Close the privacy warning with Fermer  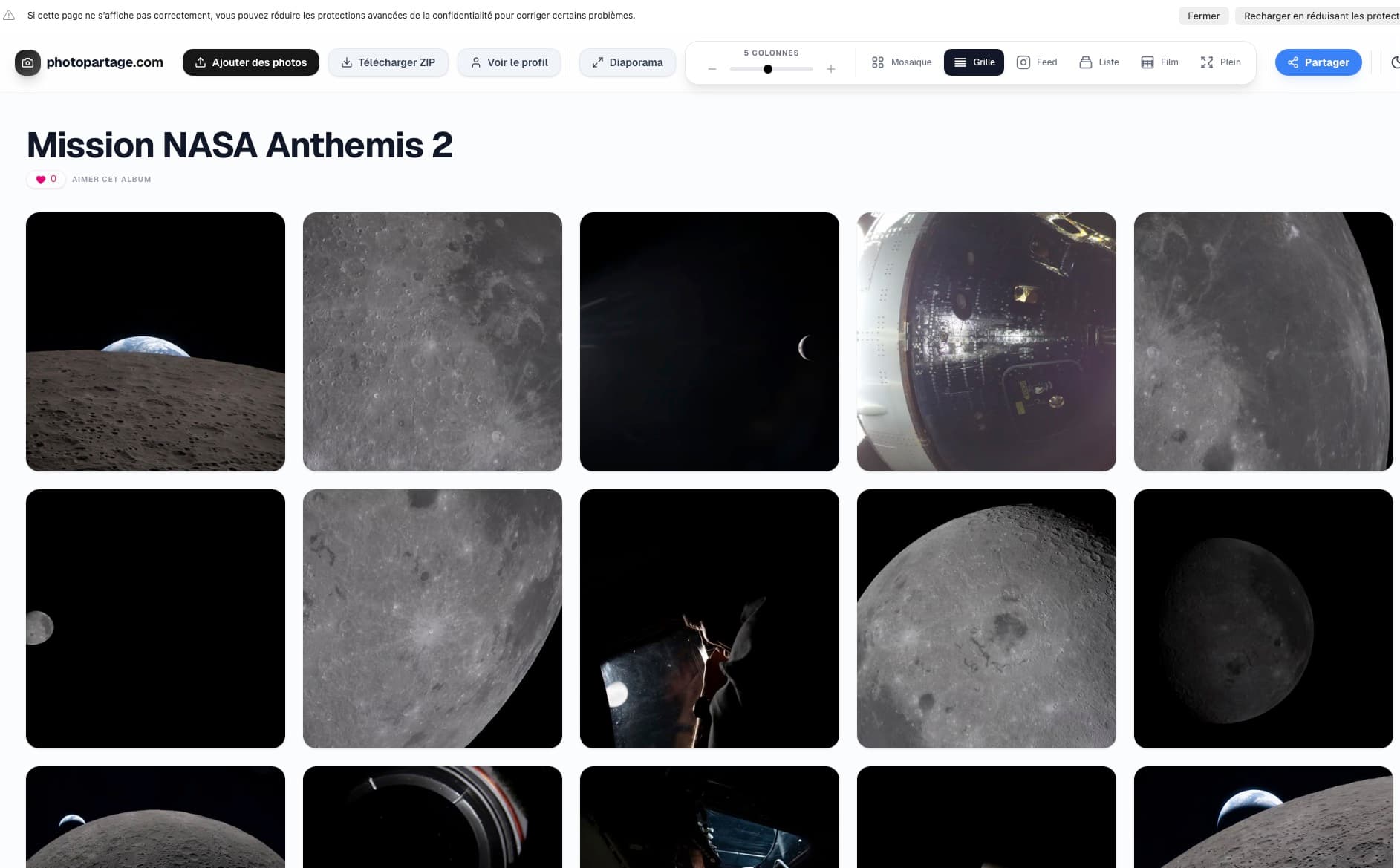point(1202,16)
